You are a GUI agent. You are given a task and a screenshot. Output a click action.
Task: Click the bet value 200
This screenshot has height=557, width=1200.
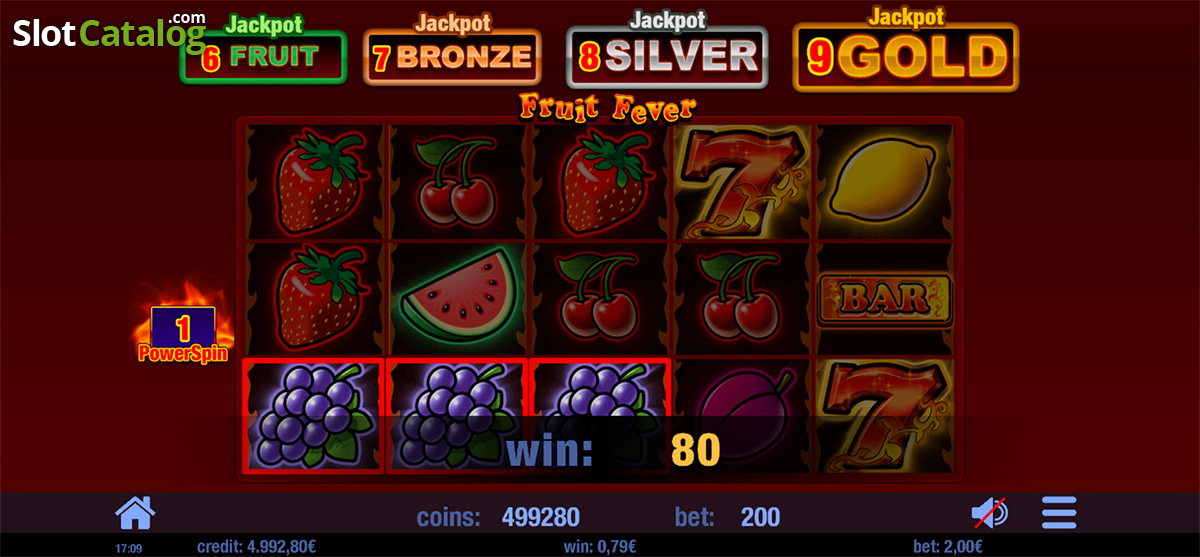[760, 517]
